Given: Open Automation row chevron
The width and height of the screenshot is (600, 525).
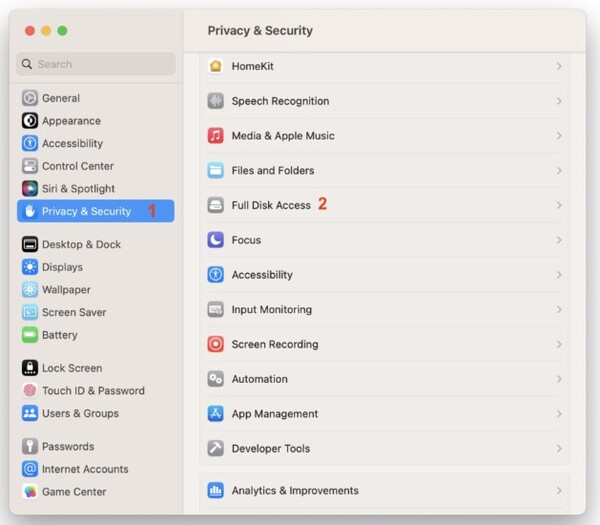Looking at the screenshot, I should click(x=559, y=379).
